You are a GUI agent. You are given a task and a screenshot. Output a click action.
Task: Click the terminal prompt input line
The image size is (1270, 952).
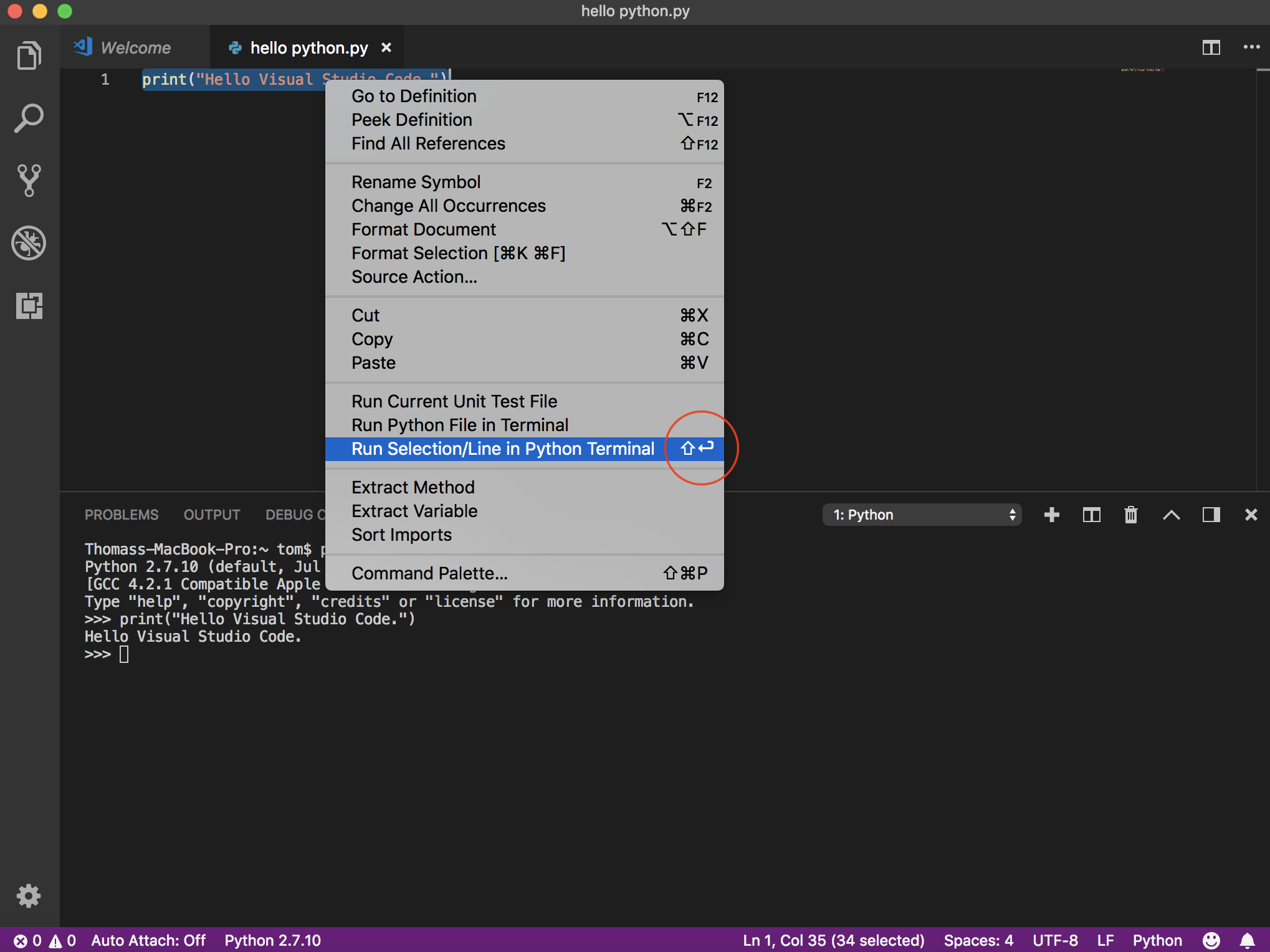[106, 654]
